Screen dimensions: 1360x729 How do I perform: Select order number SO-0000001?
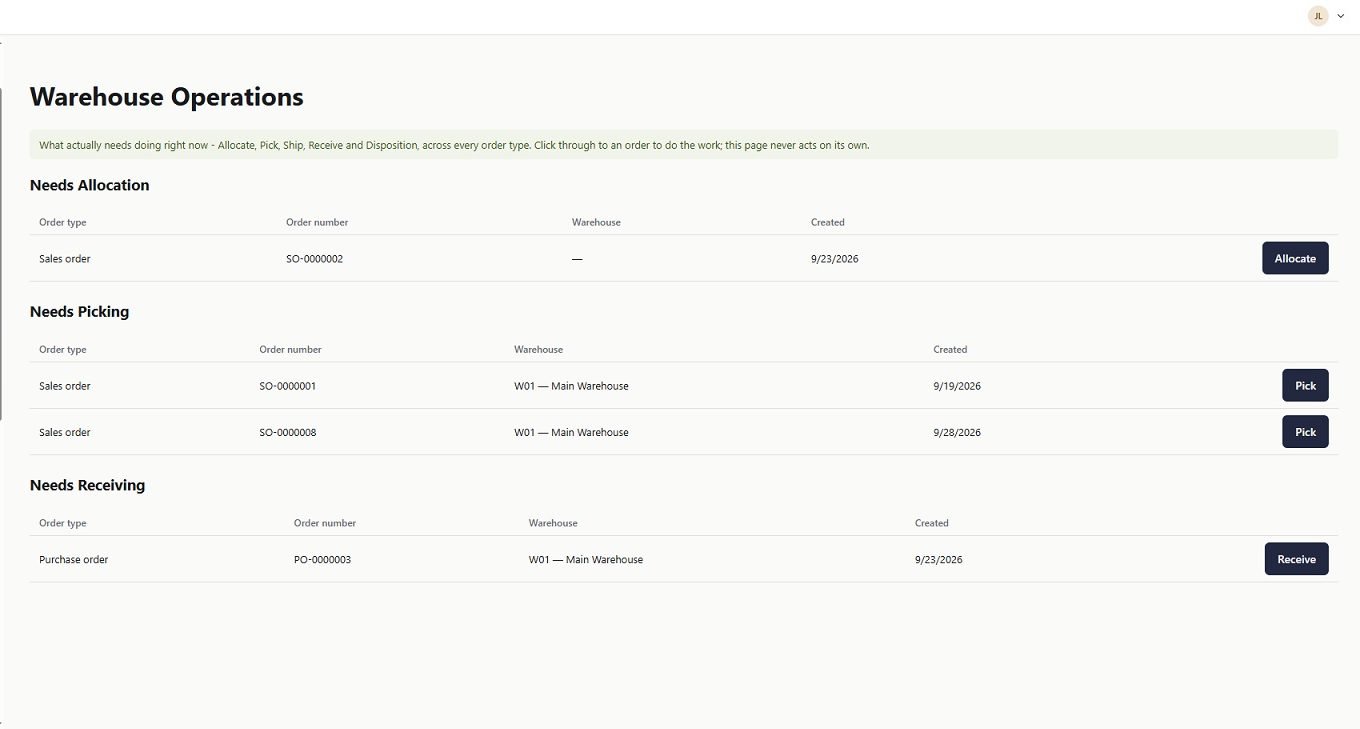tap(288, 386)
